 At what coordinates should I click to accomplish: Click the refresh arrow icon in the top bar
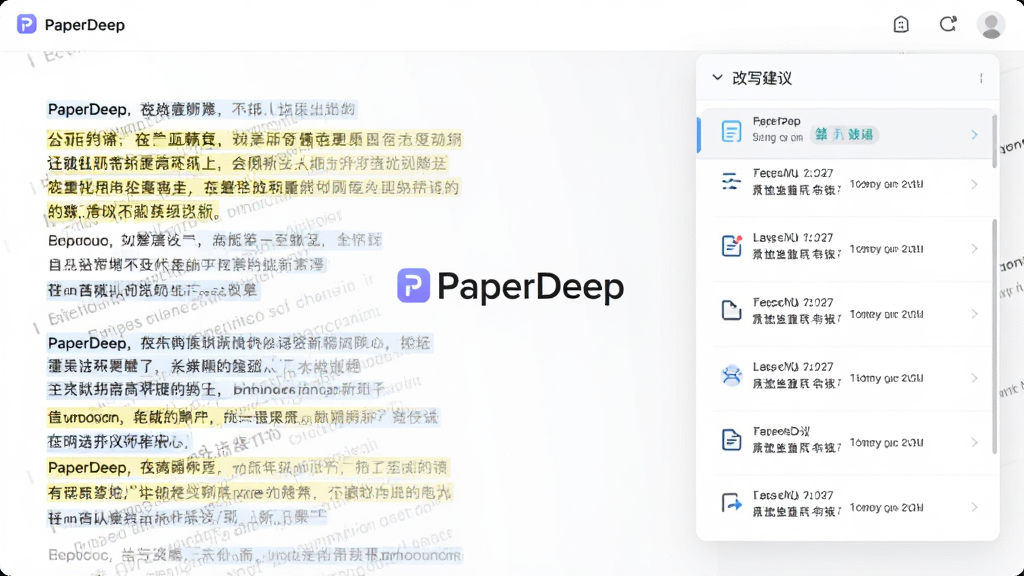(x=948, y=25)
